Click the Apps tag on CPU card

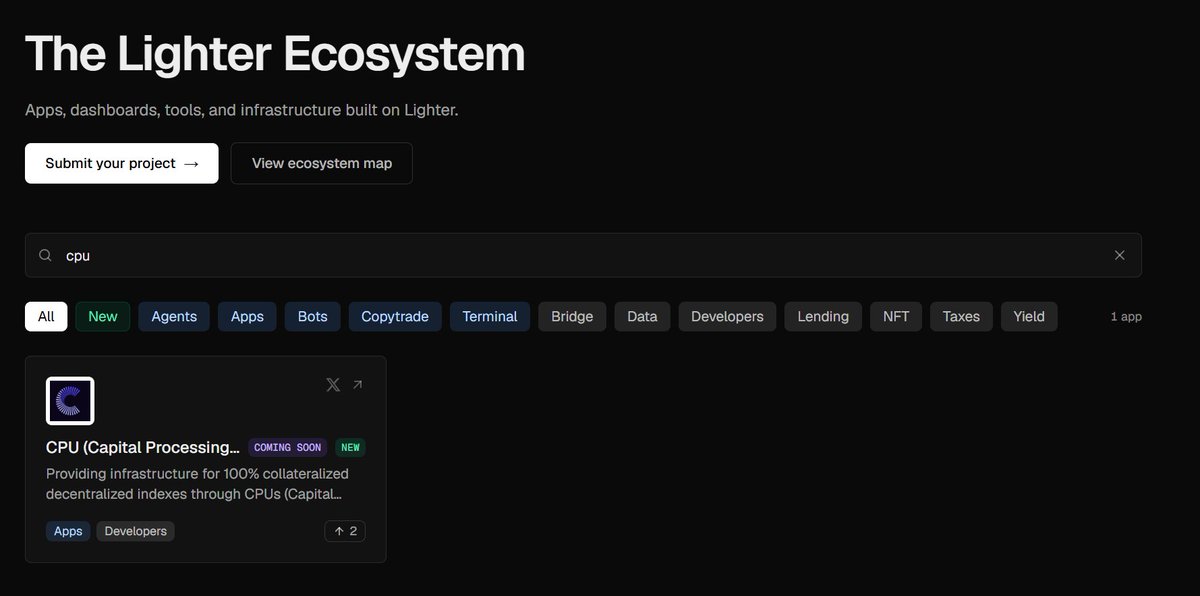pos(68,531)
